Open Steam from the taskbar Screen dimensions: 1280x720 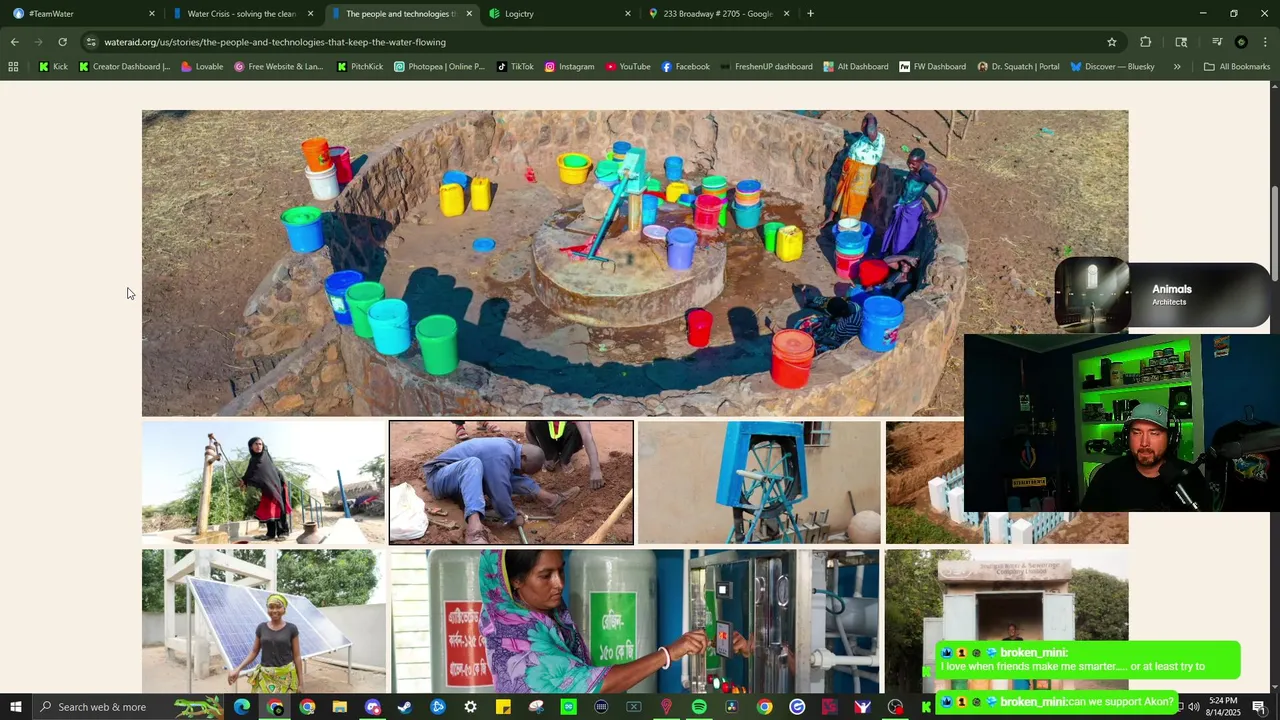[x=405, y=707]
